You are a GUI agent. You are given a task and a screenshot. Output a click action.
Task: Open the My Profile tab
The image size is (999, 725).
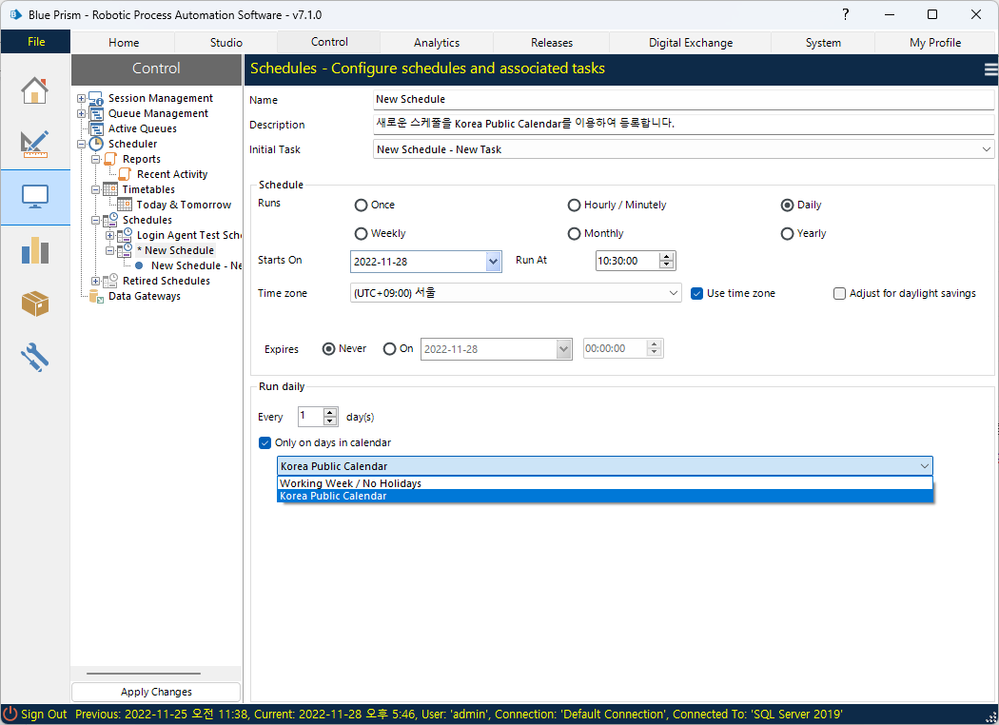pyautogui.click(x=935, y=43)
